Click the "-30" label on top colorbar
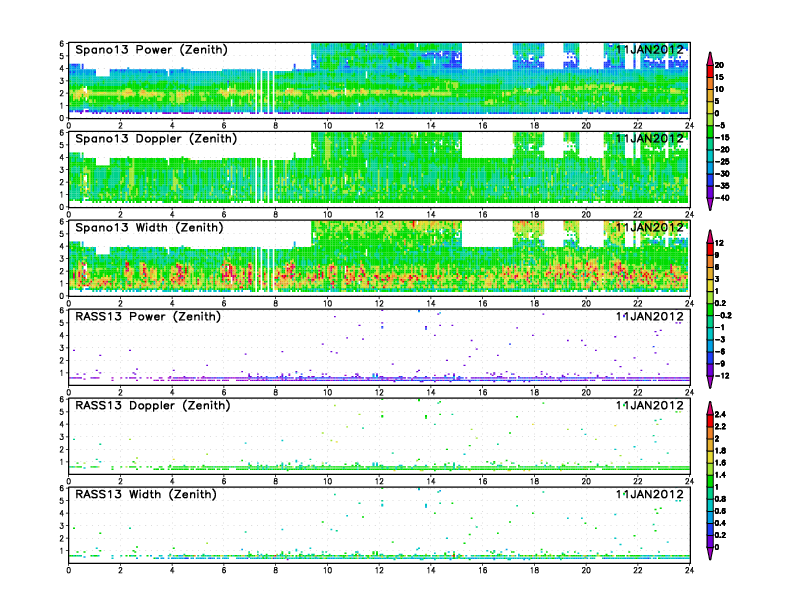Image resolution: width=792 pixels, height=612 pixels. point(722,174)
